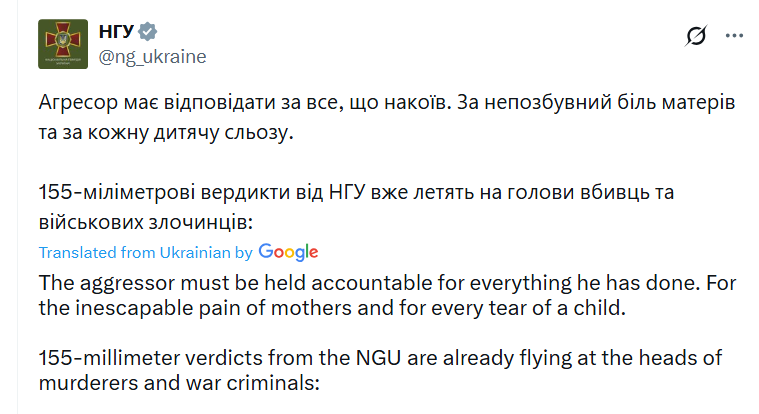Click 'Translated from Ukrainian by' link
This screenshot has width=759, height=414.
pos(146,253)
